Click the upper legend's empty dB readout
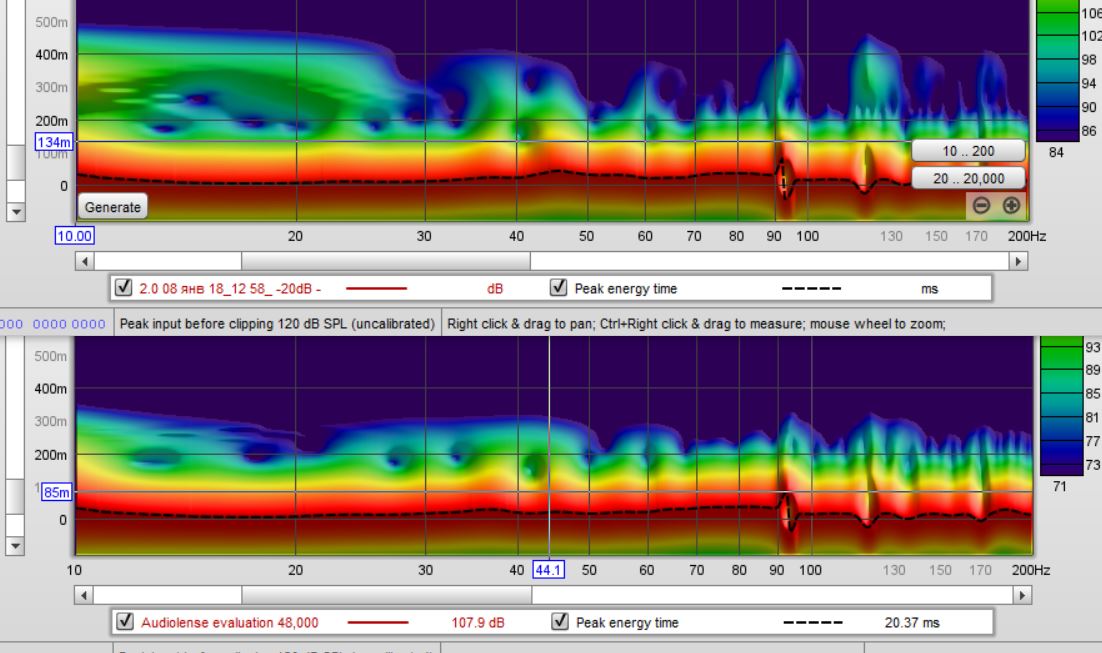1102x653 pixels. point(495,288)
